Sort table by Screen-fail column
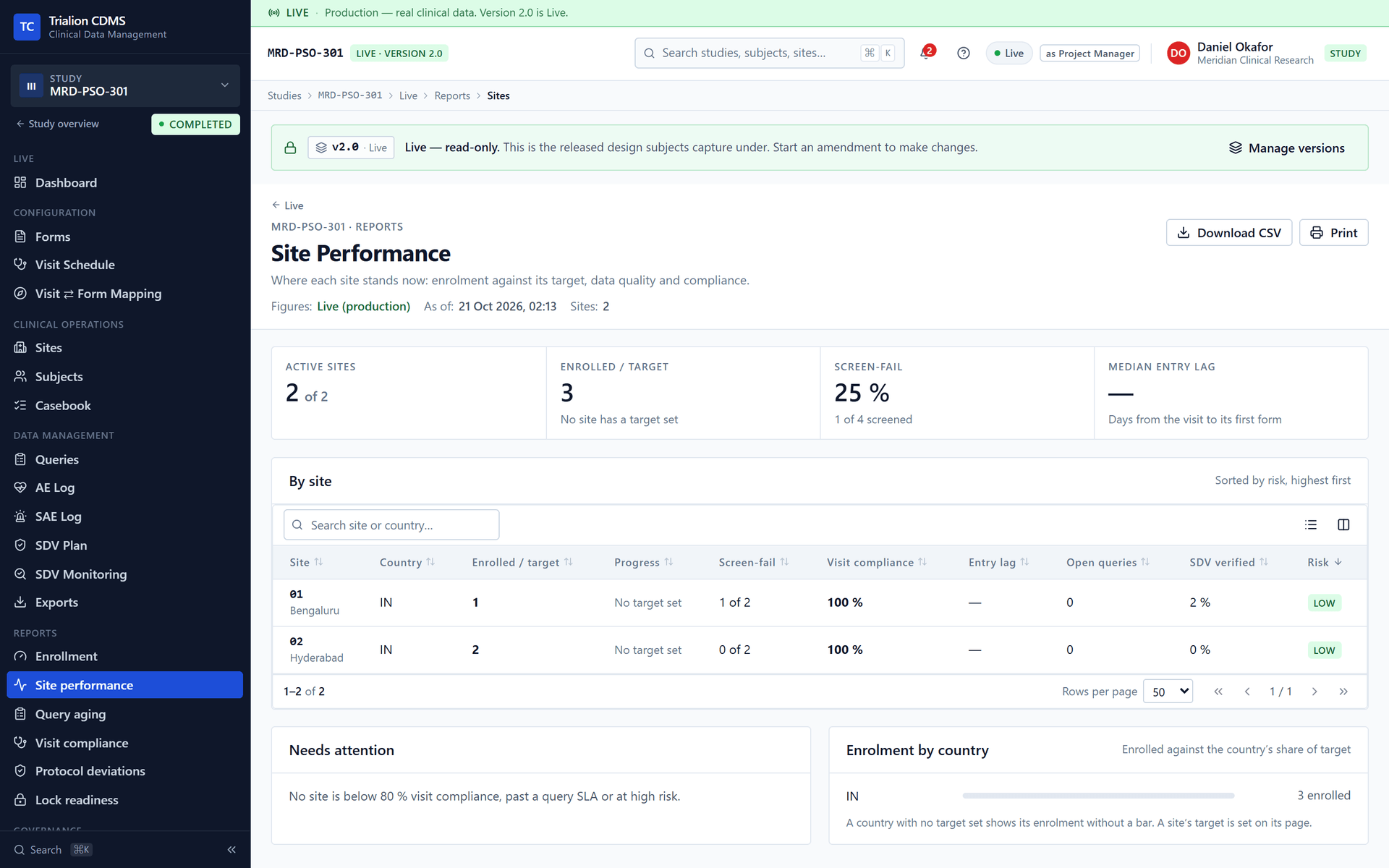The height and width of the screenshot is (868, 1389). click(x=754, y=562)
